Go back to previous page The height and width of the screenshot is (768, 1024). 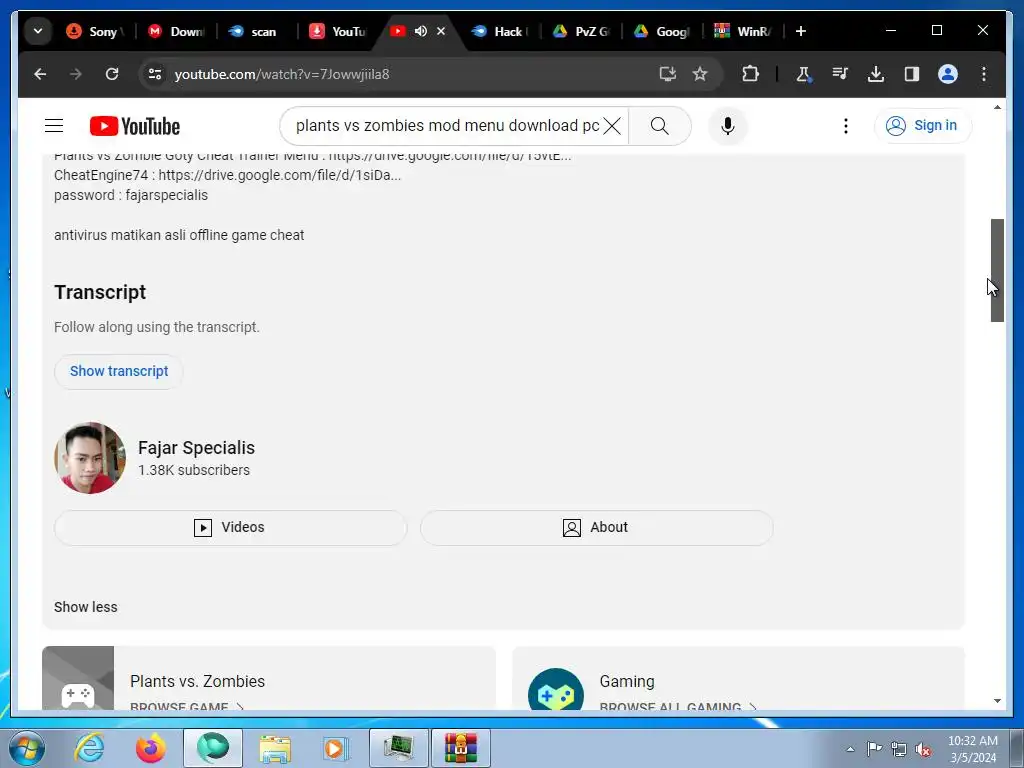coord(40,74)
